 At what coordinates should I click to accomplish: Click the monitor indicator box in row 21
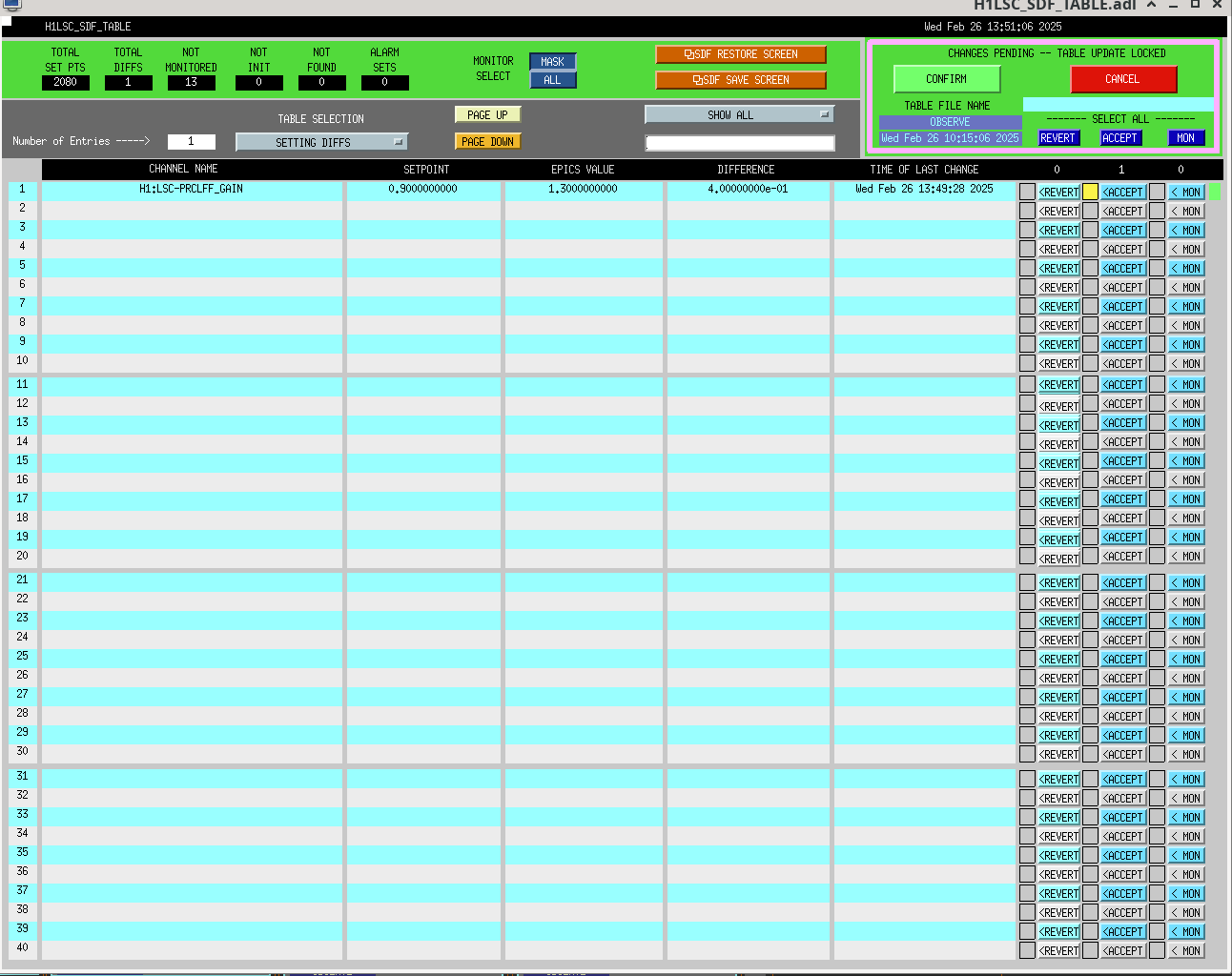point(1157,582)
